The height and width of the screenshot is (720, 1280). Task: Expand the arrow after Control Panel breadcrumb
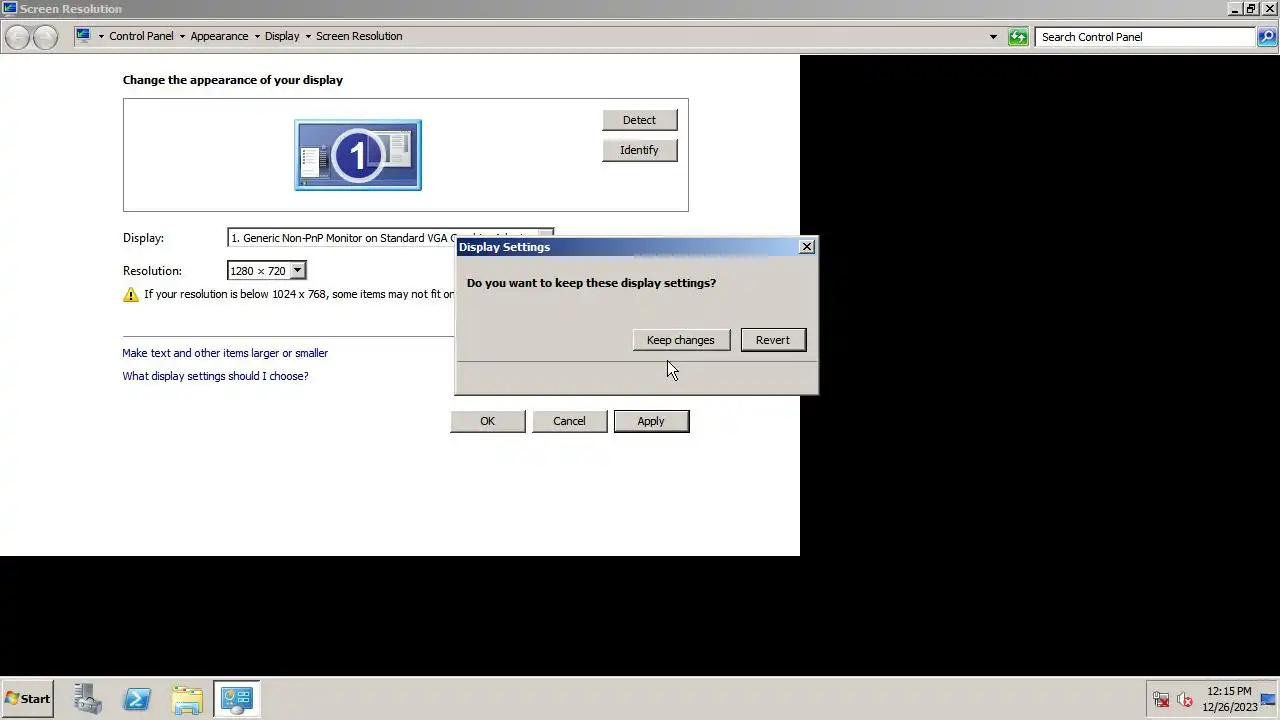click(182, 37)
